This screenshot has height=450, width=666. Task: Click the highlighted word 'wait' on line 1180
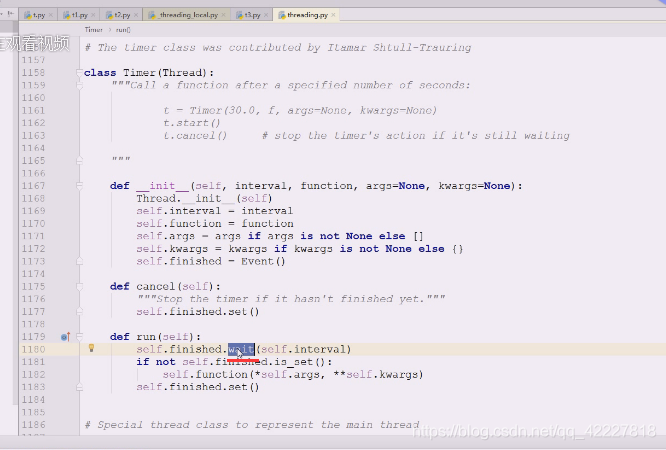[x=241, y=349]
